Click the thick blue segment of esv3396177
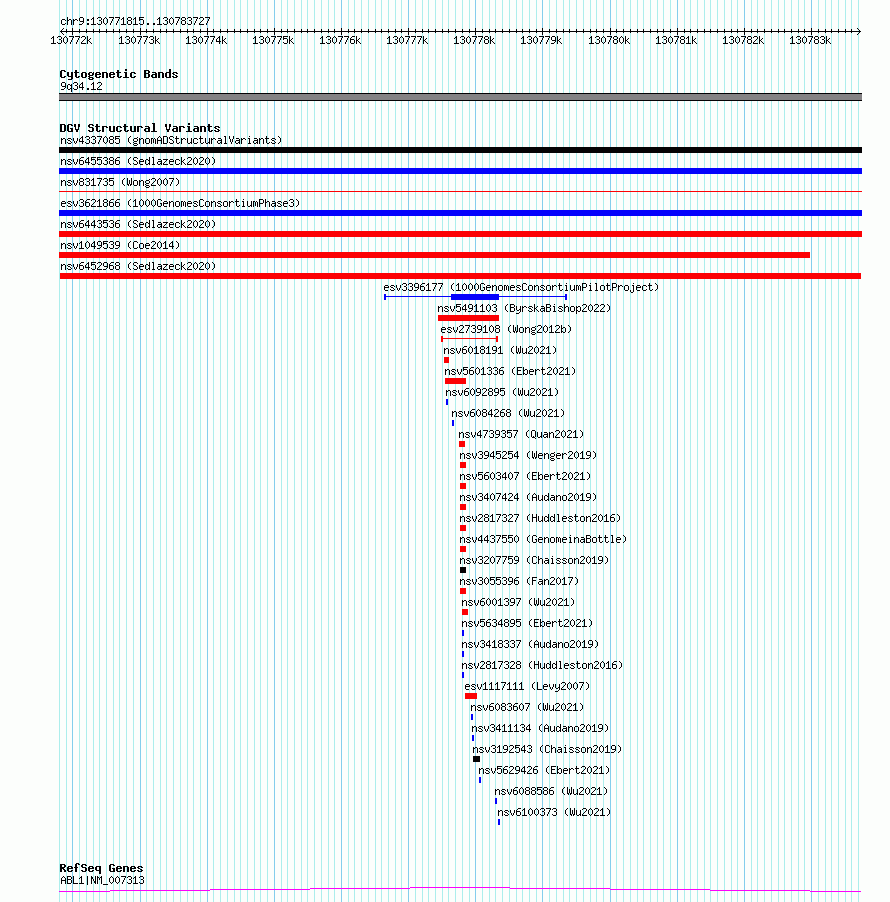Viewport: 890px width, 902px height. click(475, 297)
